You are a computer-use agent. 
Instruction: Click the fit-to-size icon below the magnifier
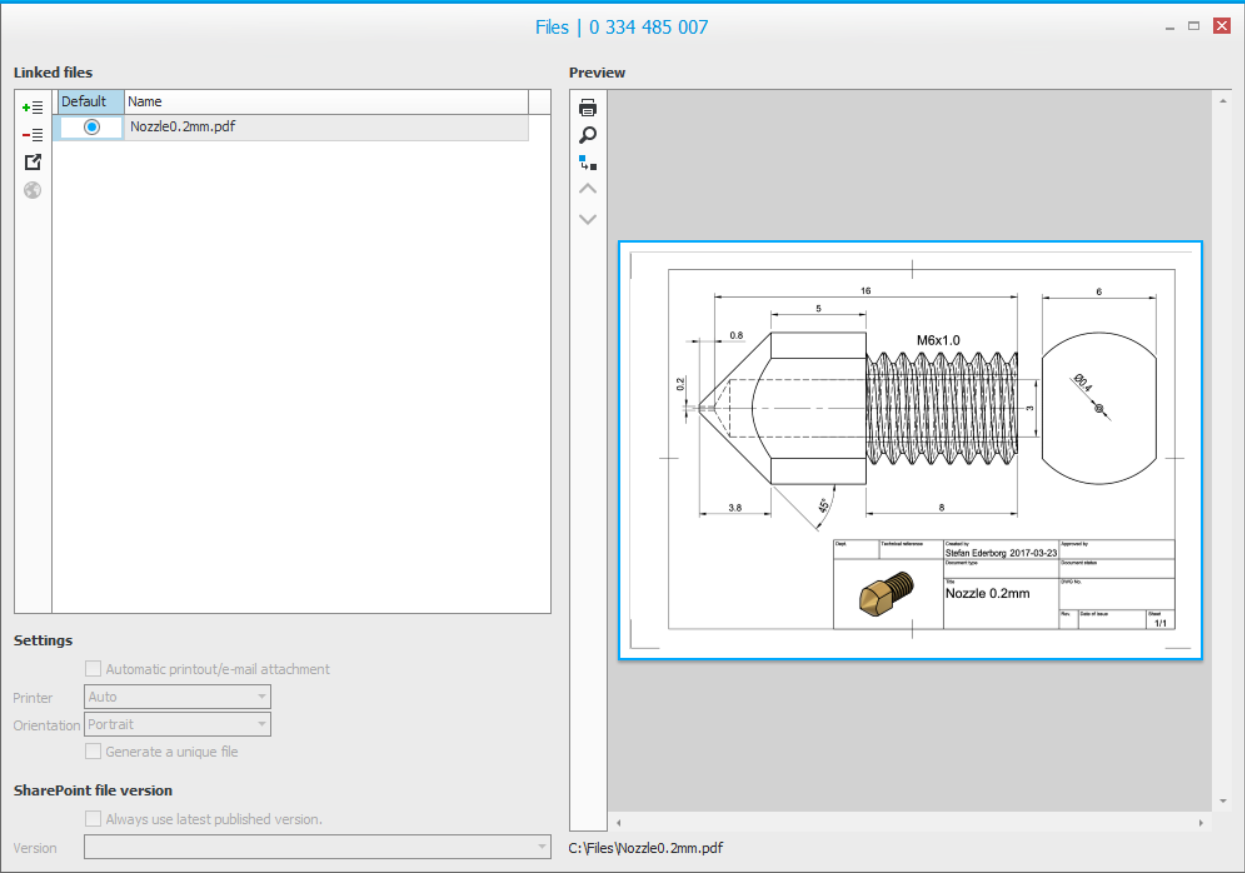pos(588,162)
